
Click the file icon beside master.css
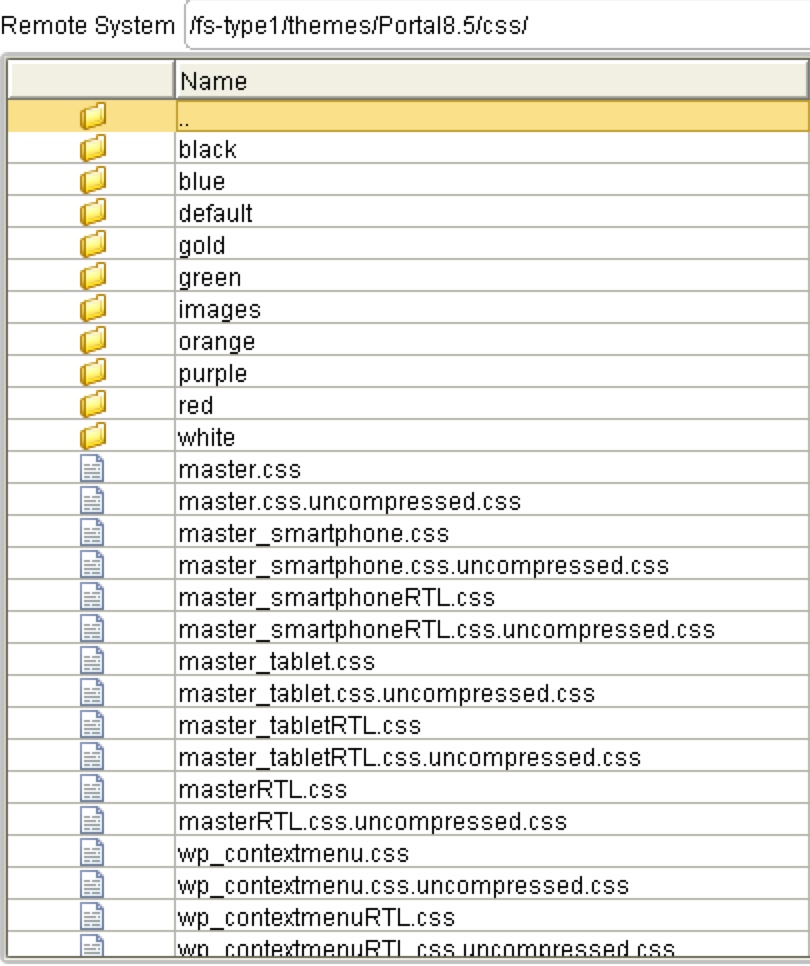point(90,469)
